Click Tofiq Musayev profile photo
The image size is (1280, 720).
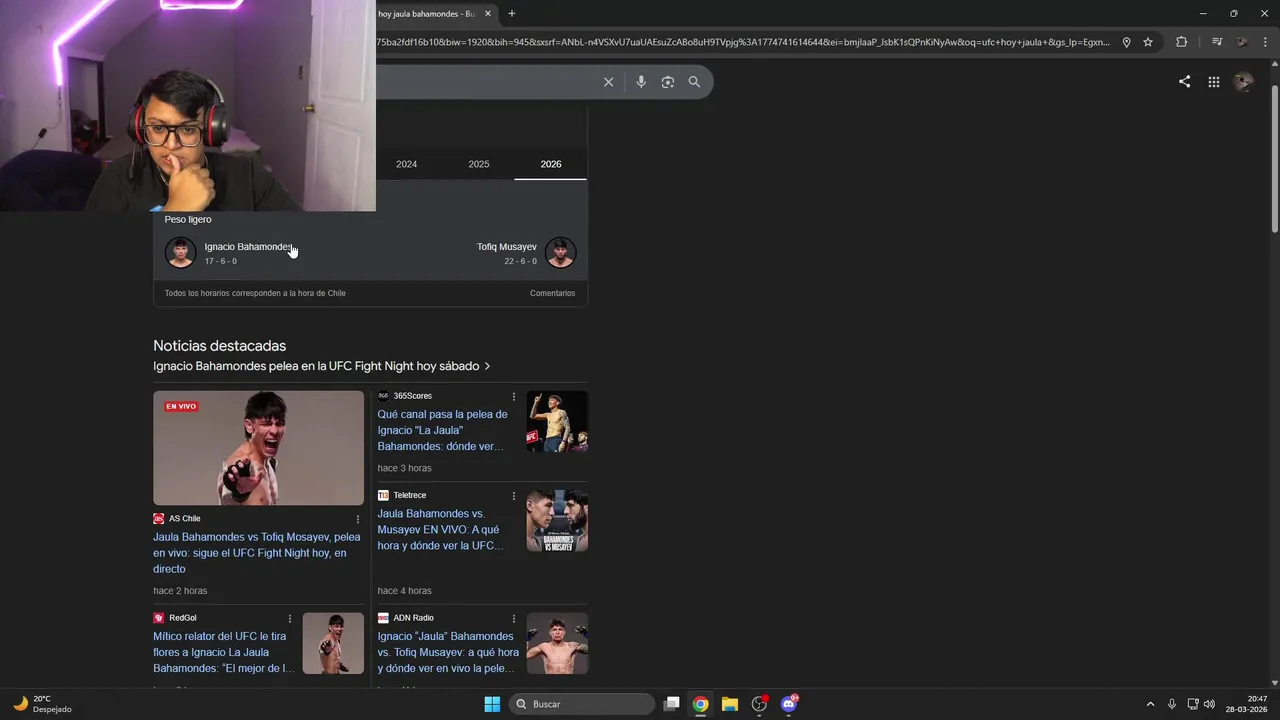[x=561, y=252]
